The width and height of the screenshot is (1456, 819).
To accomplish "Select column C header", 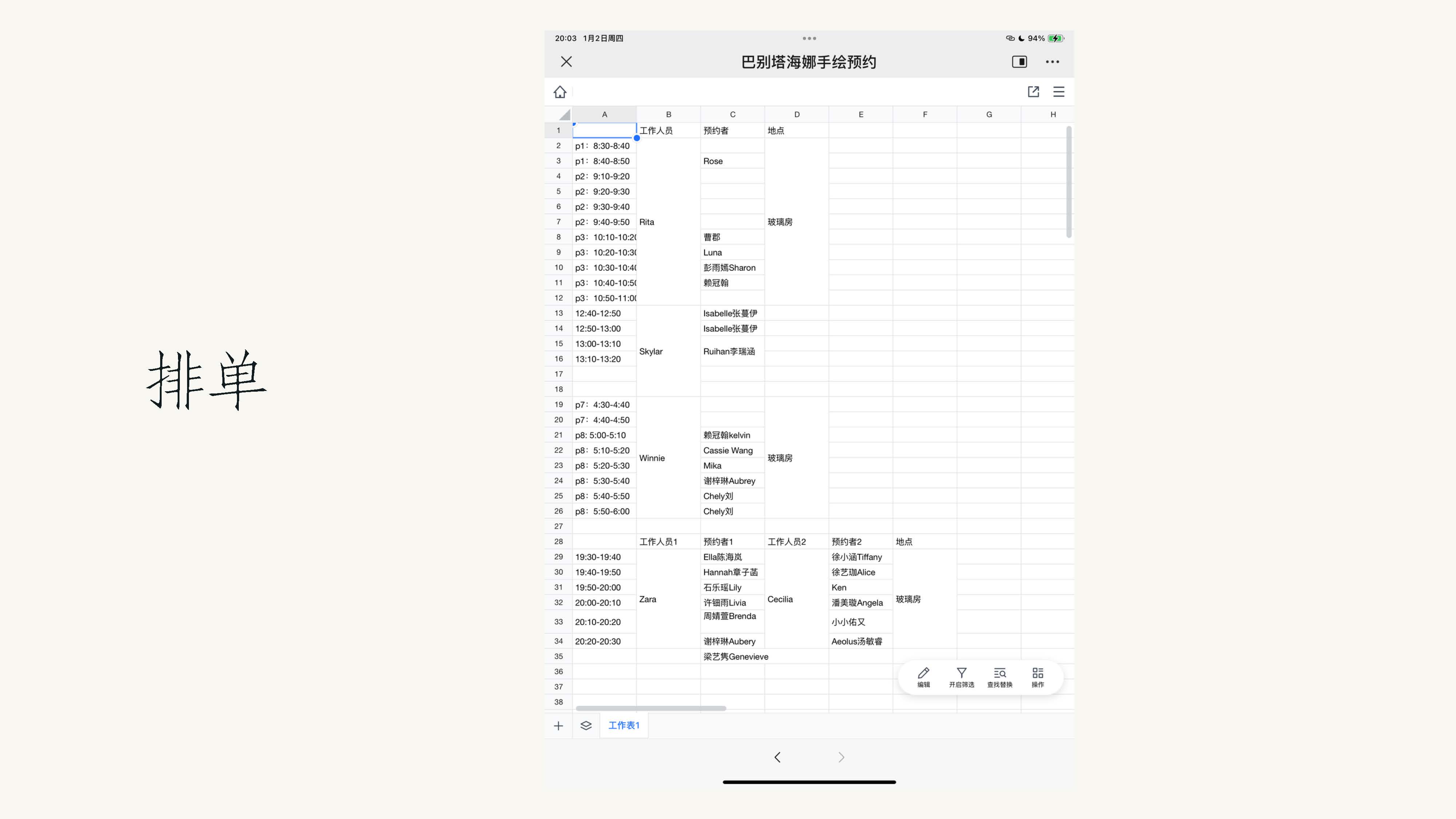I will click(732, 114).
